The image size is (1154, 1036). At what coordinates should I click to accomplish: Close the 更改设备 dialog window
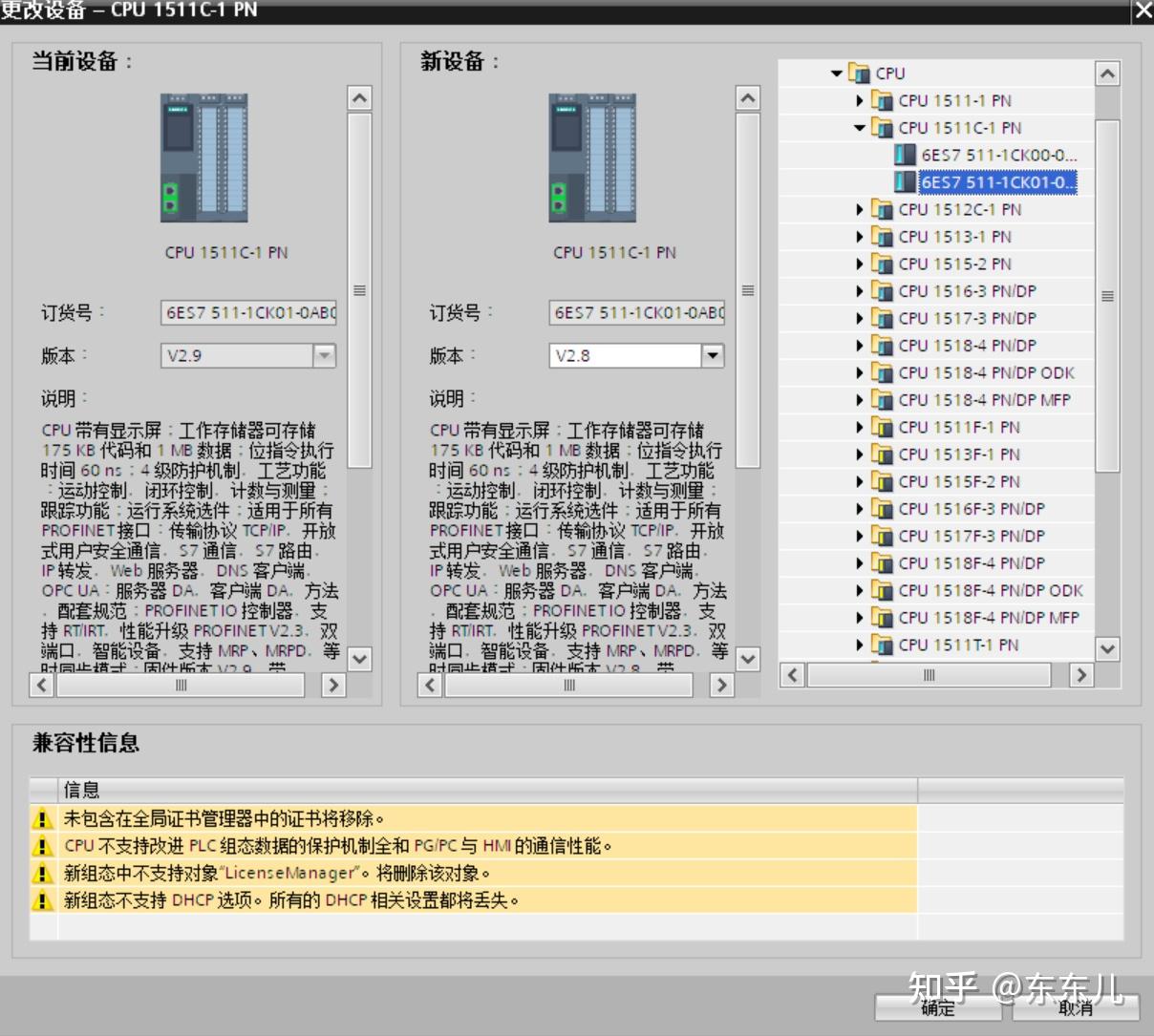(1143, 11)
